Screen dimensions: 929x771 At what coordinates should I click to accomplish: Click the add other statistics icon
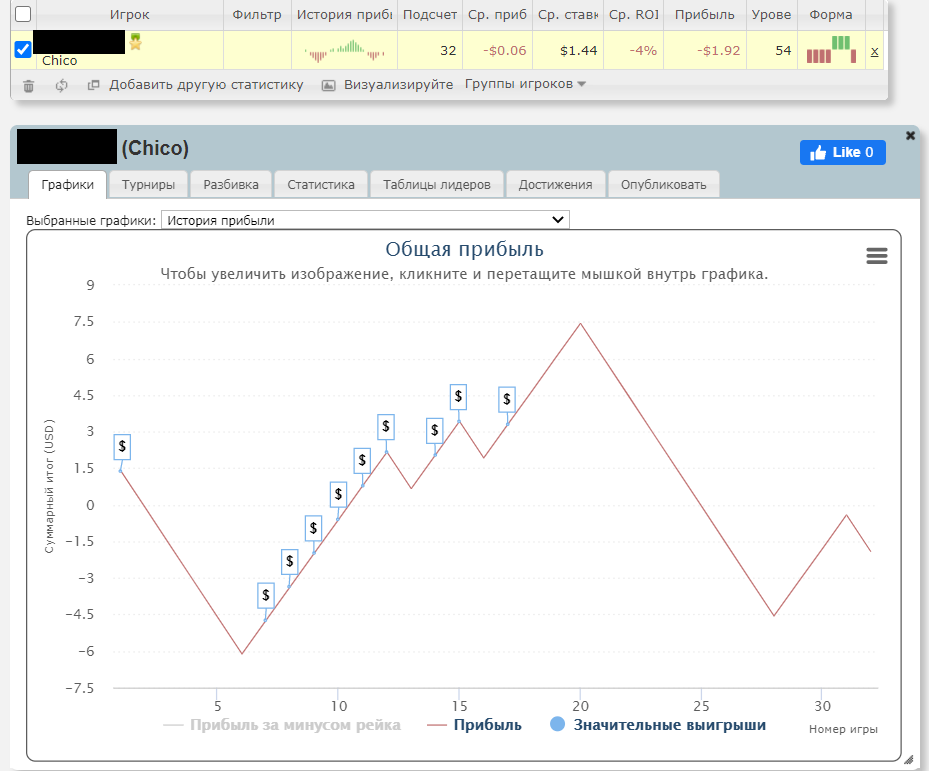point(94,85)
